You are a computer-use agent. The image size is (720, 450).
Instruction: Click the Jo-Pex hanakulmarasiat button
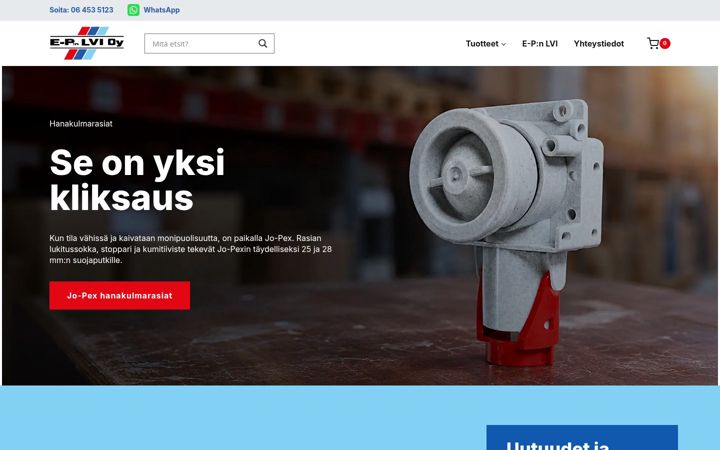pos(119,296)
